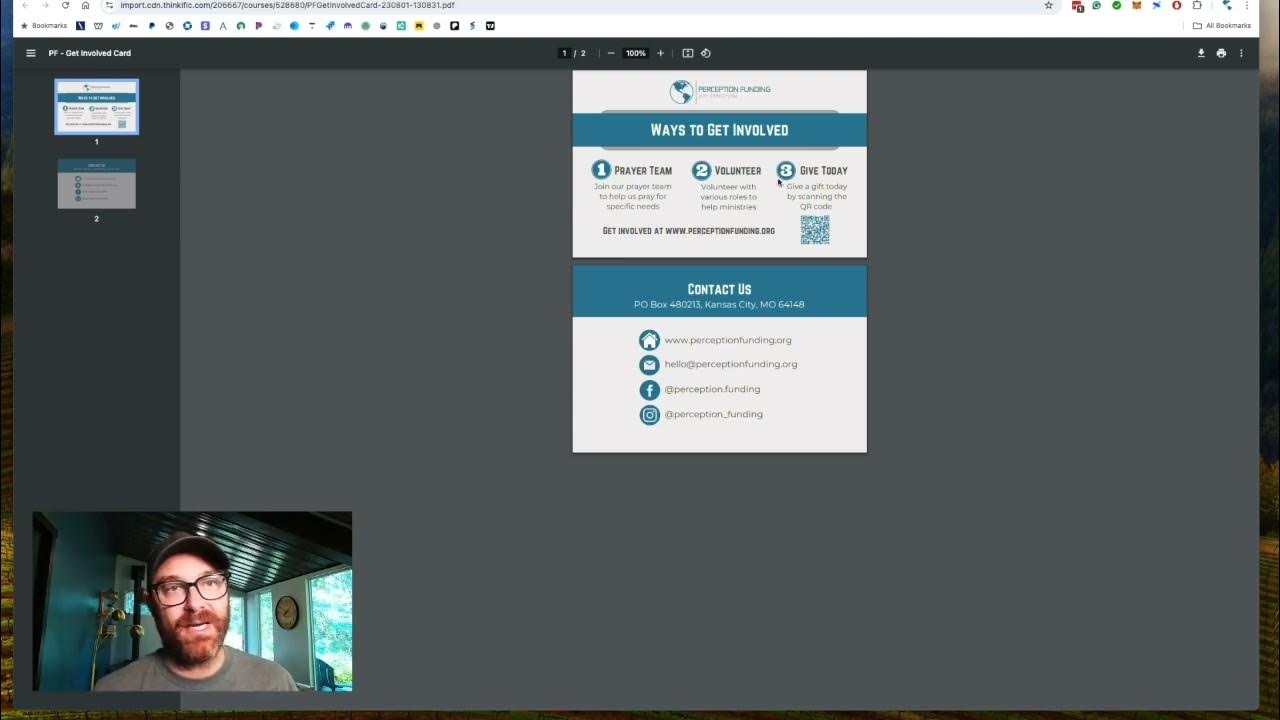Open the red Opera-style O extension
The height and width of the screenshot is (720, 1280).
pos(1176,5)
